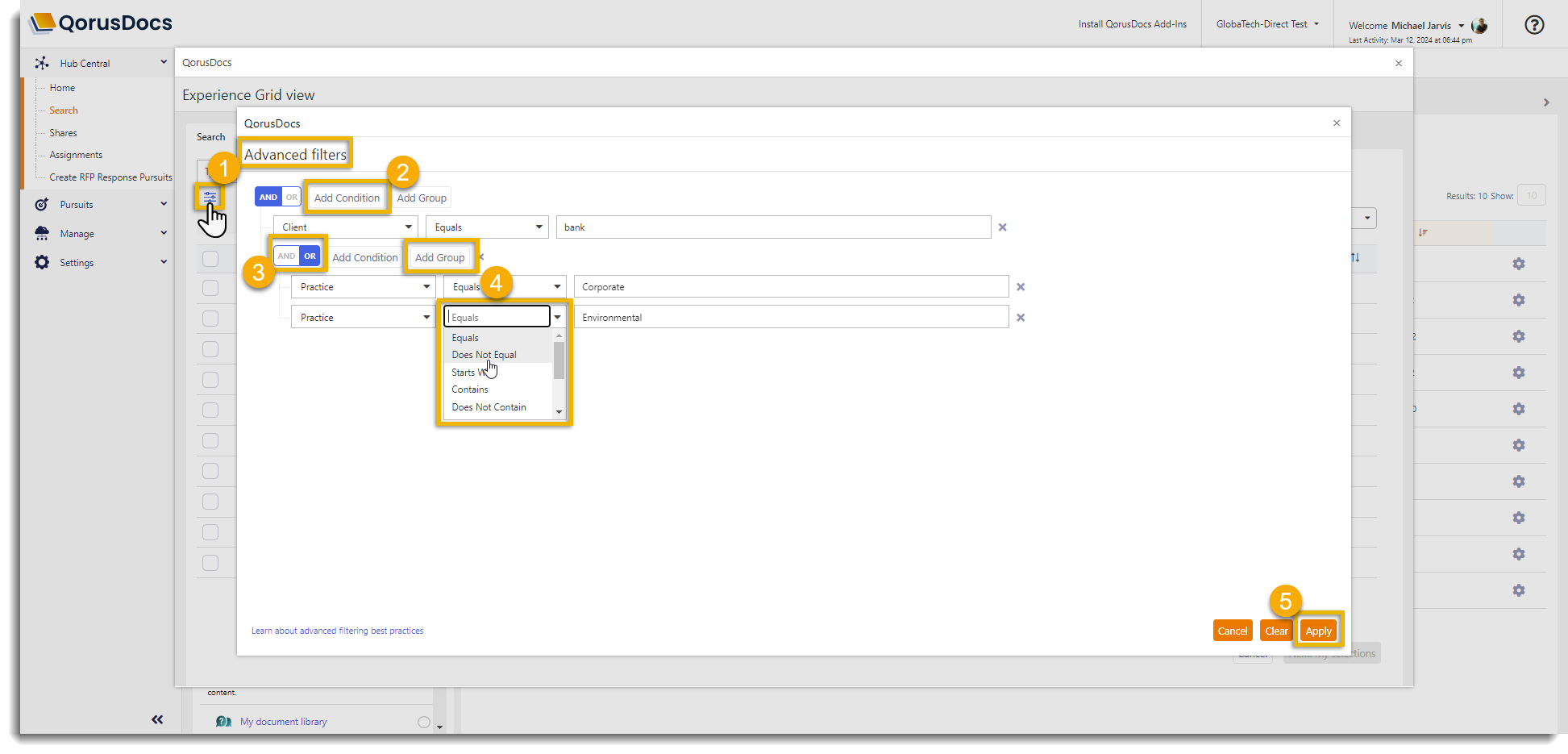Click the Environmental value input field
This screenshot has height=754, width=1568.
tap(791, 318)
